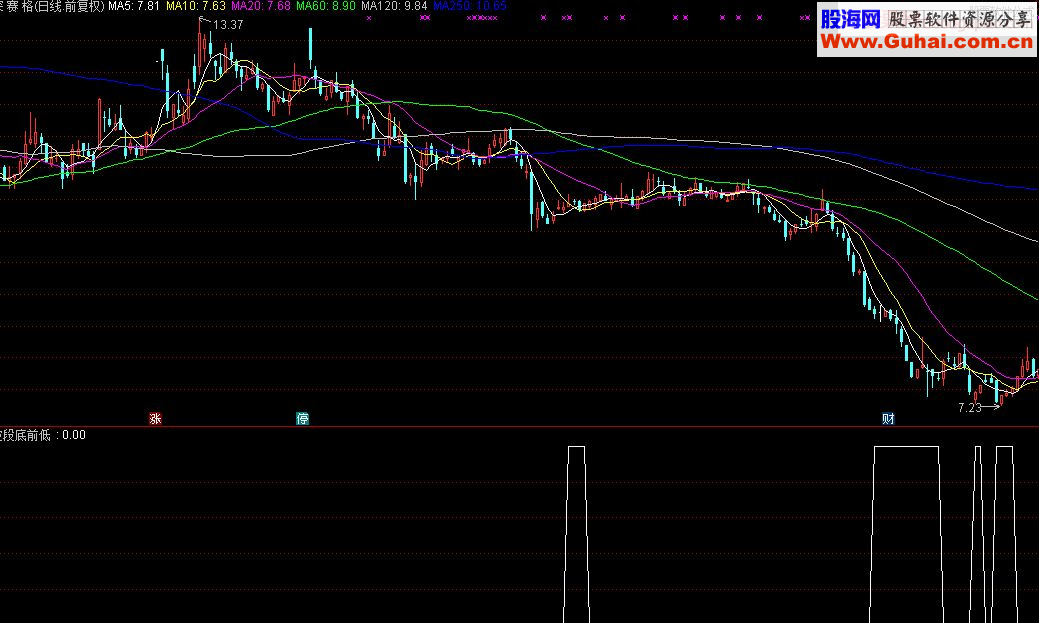
Task: Select the yellow MA10: 7.63 label
Action: (196, 6)
